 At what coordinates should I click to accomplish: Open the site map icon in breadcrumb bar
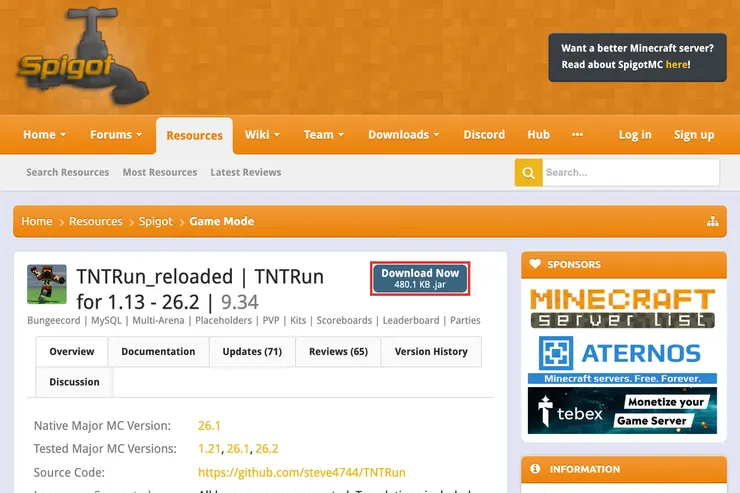(713, 221)
